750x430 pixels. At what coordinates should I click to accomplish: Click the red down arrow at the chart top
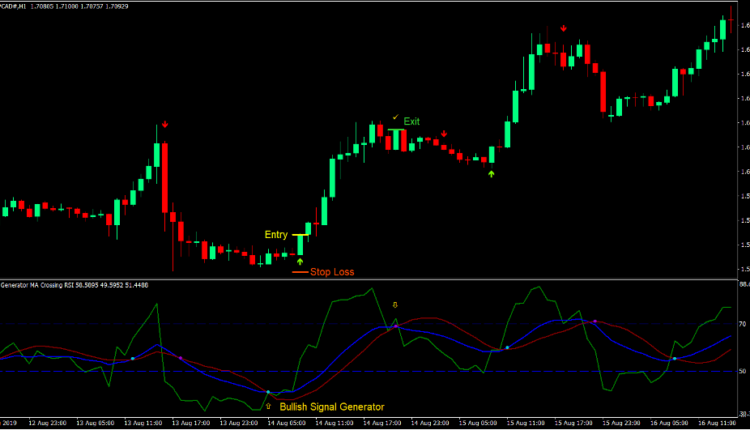tap(564, 28)
